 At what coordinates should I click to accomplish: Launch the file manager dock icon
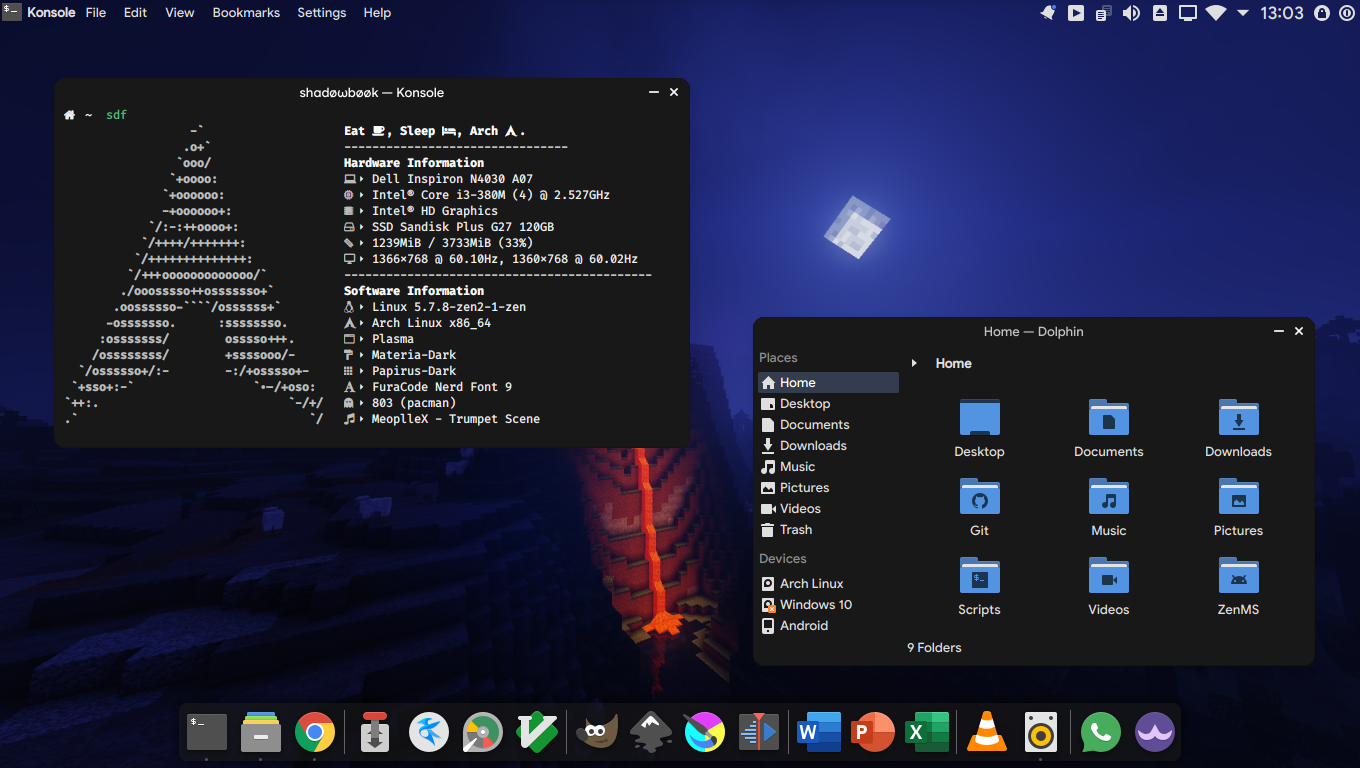[261, 733]
